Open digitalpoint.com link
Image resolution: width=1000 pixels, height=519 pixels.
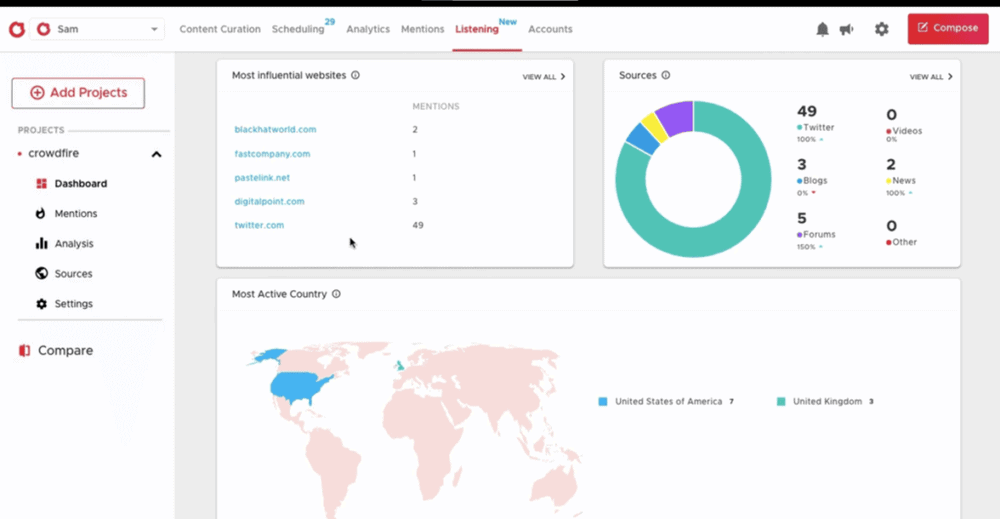pos(269,201)
